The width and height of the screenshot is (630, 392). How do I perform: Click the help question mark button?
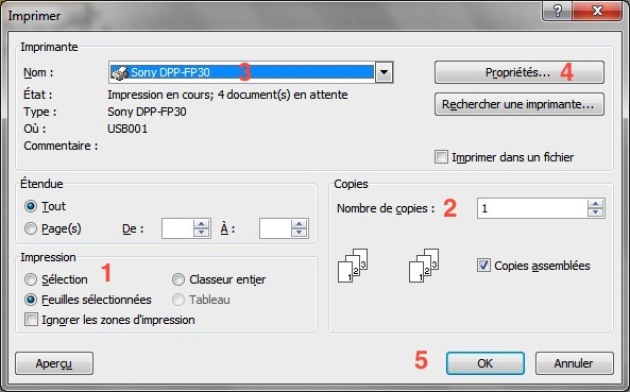pos(558,10)
